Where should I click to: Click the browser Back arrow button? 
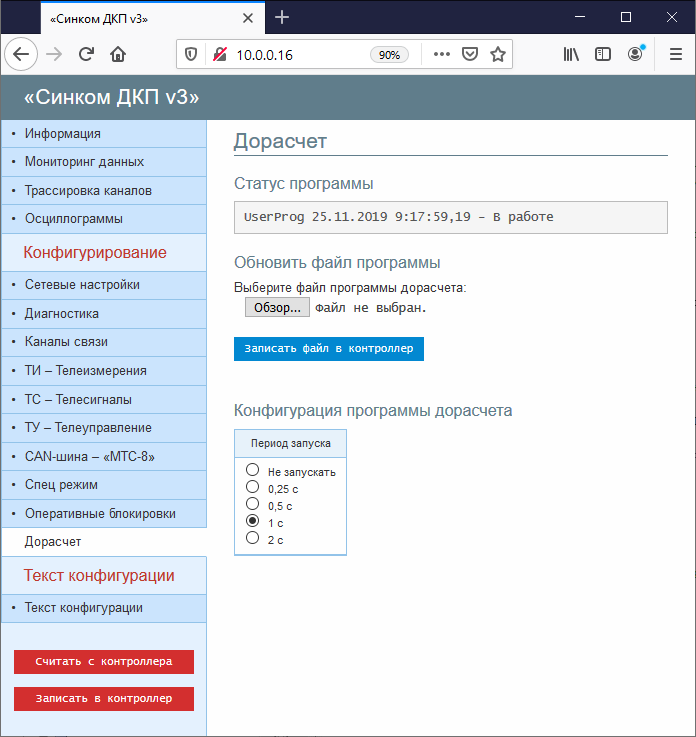[x=22, y=54]
